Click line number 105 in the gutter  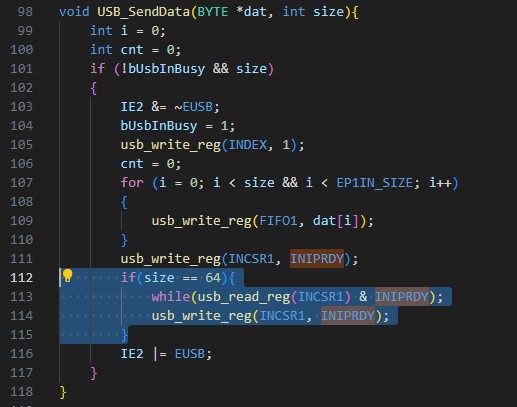click(x=22, y=145)
